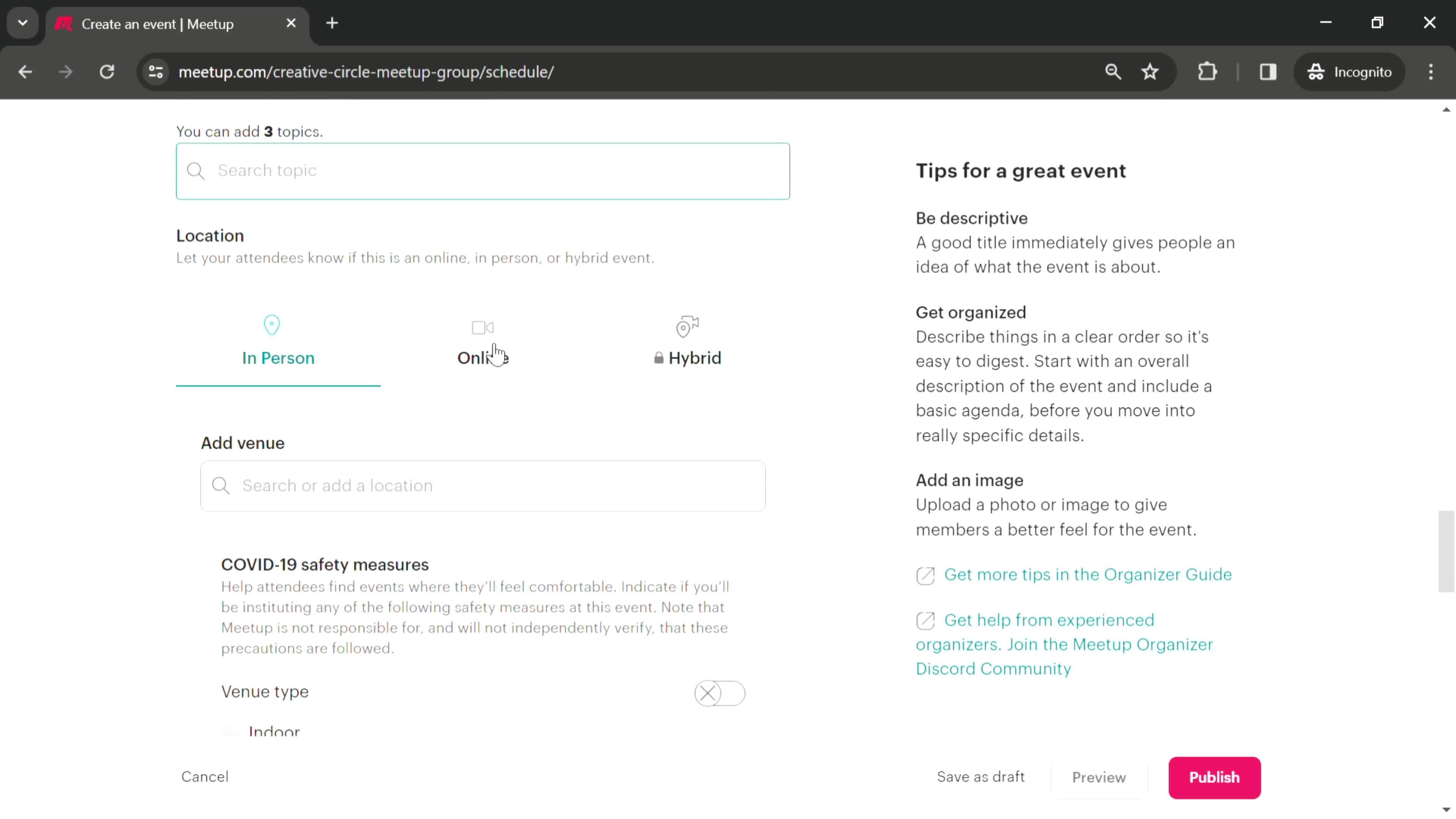Click the Publish button to post event

point(1214,777)
